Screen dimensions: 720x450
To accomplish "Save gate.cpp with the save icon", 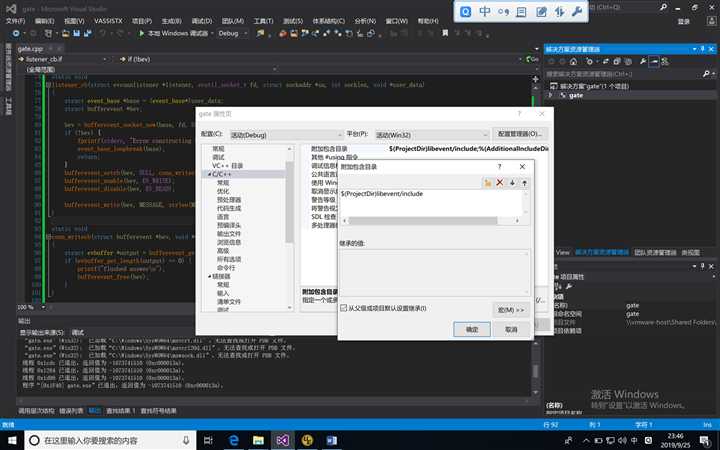I will point(77,33).
